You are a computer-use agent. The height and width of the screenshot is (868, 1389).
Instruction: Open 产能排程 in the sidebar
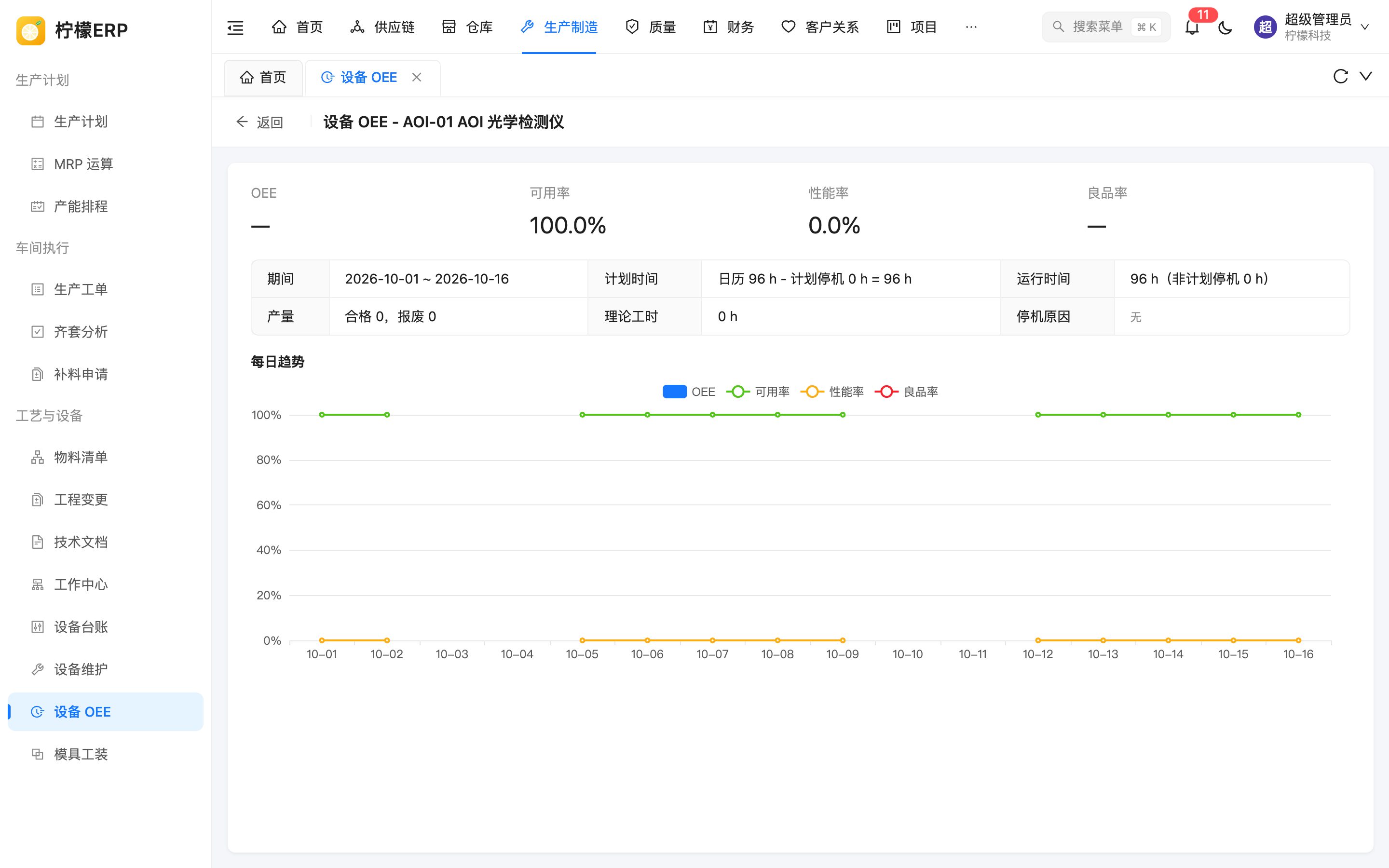[106, 207]
